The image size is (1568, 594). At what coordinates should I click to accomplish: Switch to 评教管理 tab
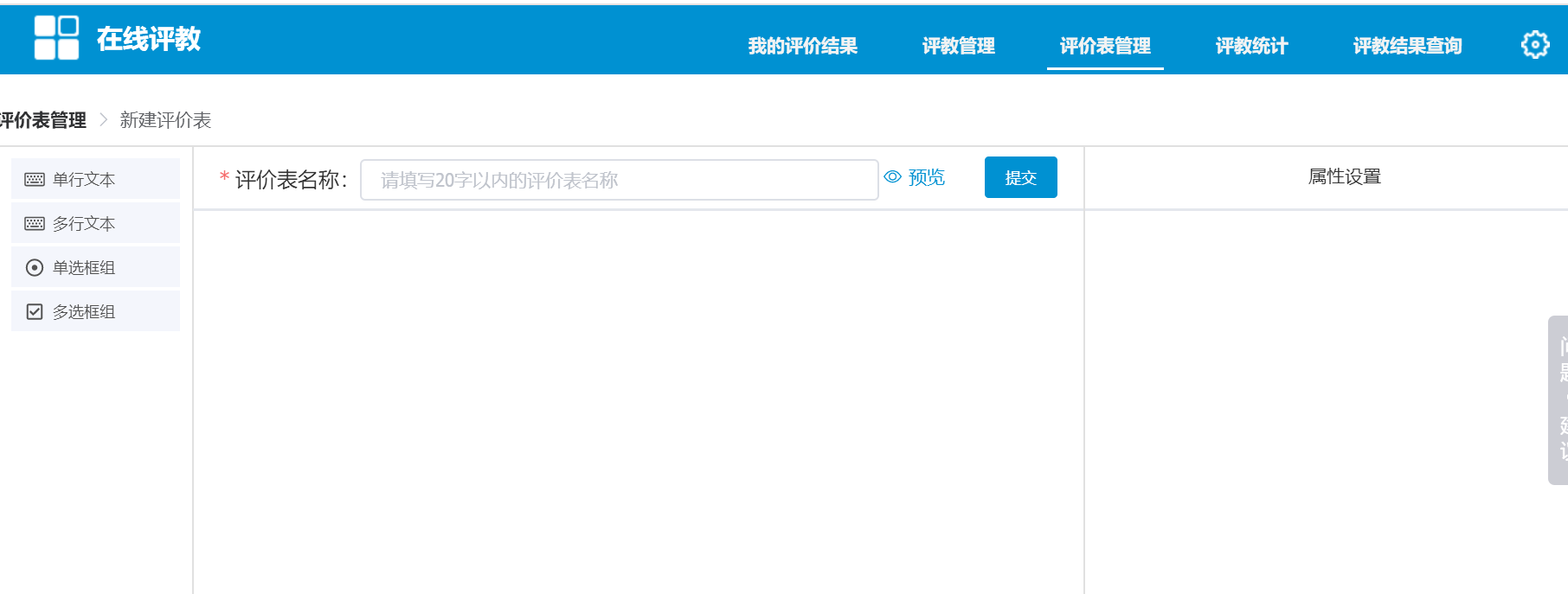958,46
